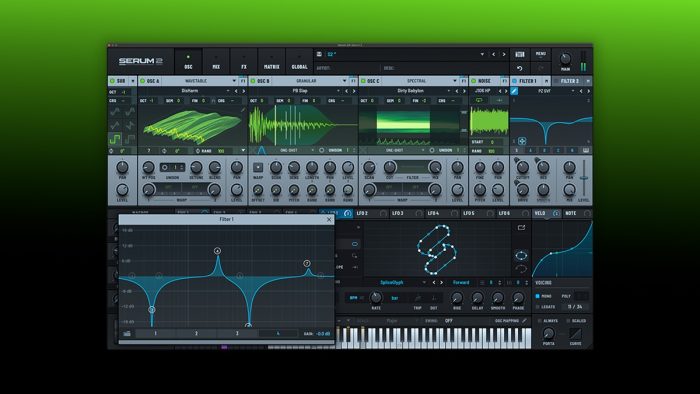
Task: Open OSC A Wavetable type dropdown
Action: [234, 81]
